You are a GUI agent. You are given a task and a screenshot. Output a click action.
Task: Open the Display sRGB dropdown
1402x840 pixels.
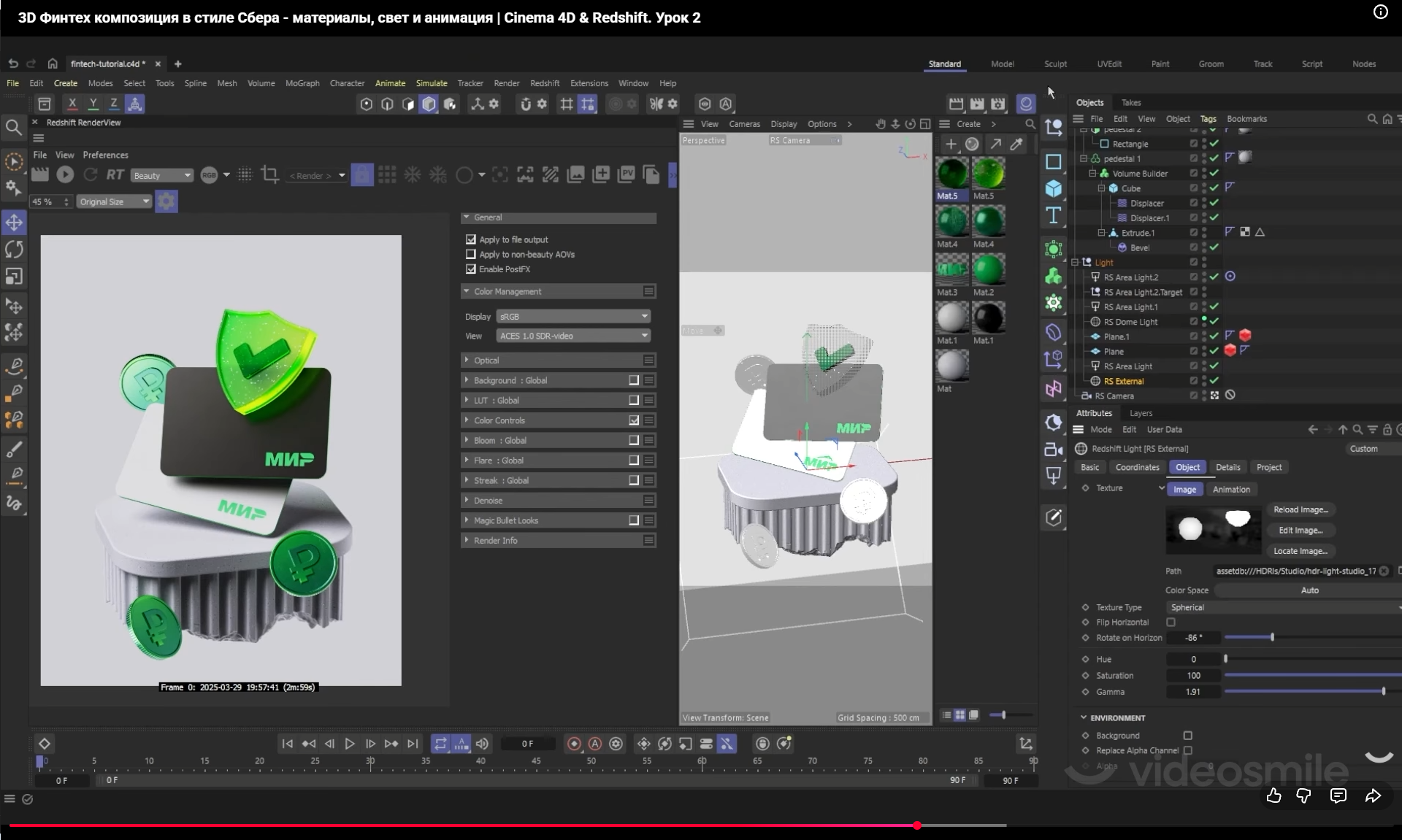pos(573,316)
